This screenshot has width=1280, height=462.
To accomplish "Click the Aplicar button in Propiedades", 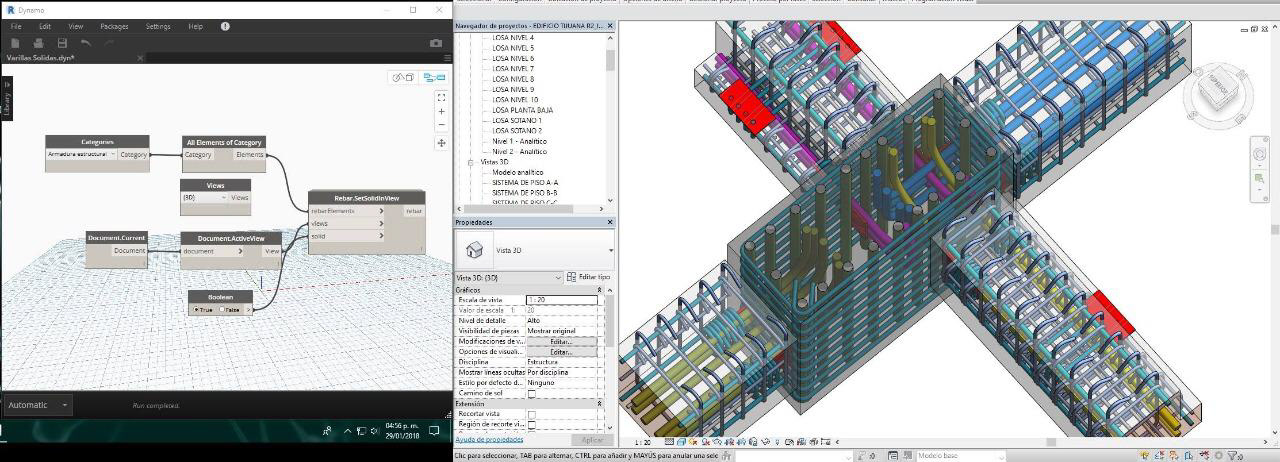I will pyautogui.click(x=592, y=440).
